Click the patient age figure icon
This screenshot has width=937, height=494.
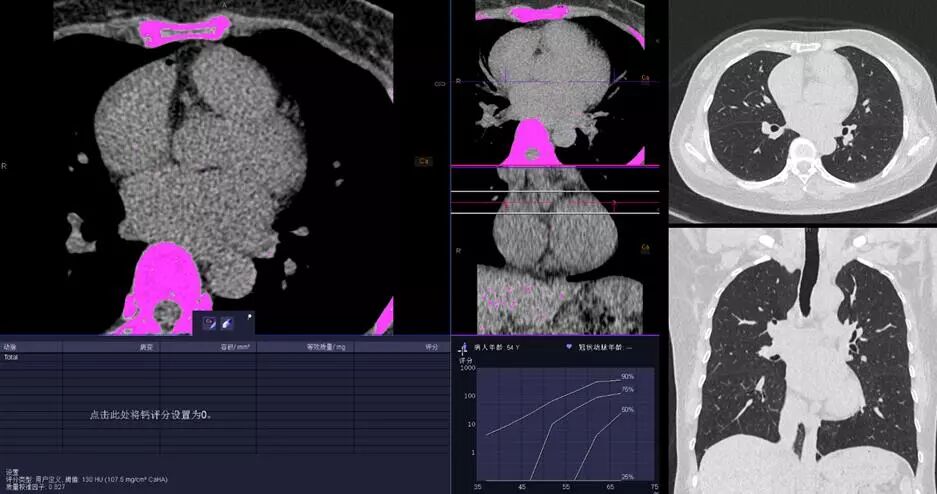click(464, 347)
